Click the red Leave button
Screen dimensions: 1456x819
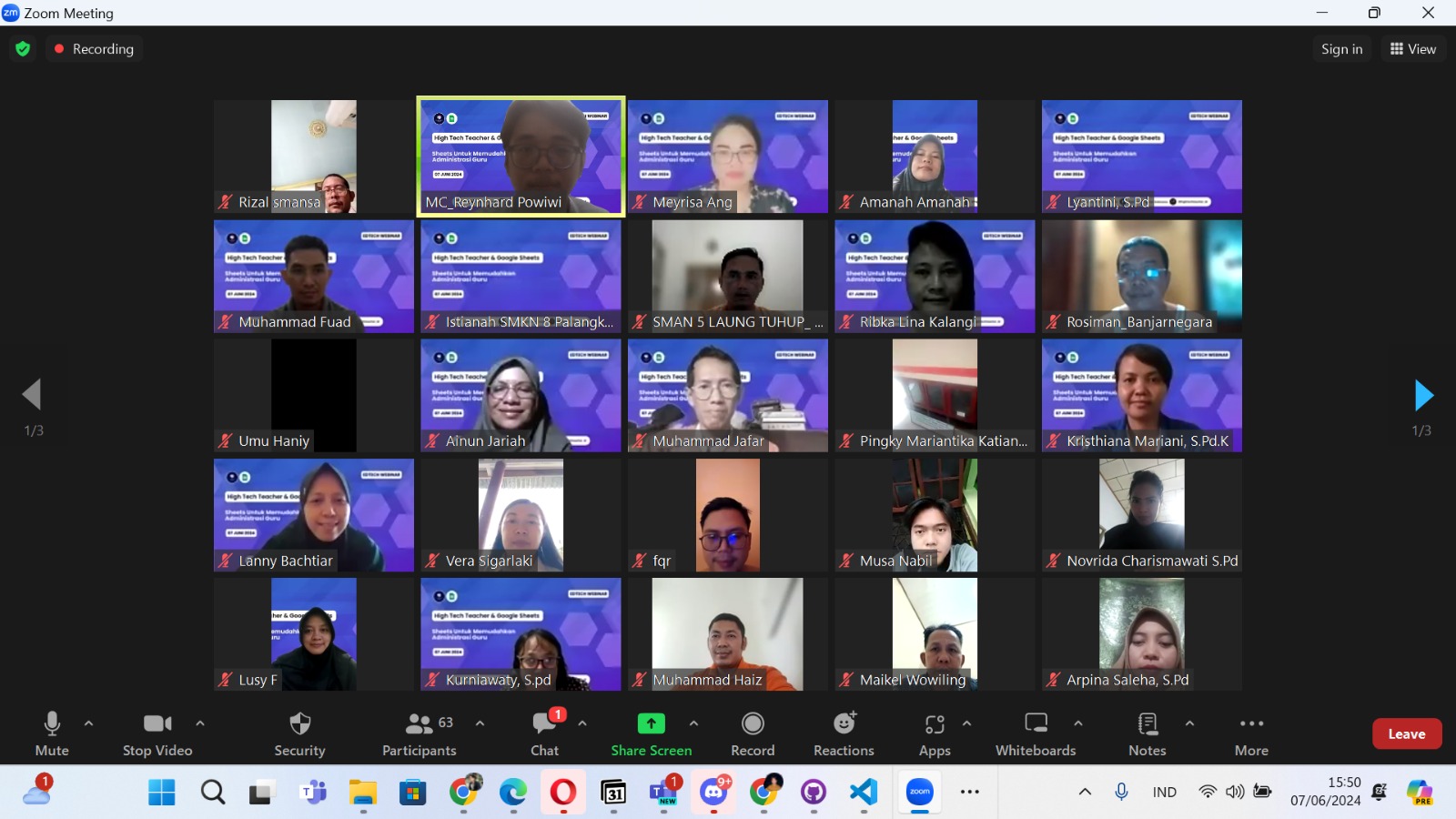pos(1406,733)
